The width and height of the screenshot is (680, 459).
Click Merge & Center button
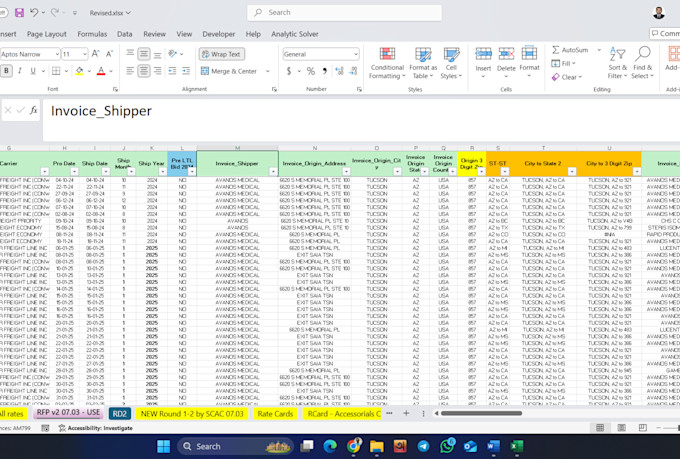tap(229, 71)
